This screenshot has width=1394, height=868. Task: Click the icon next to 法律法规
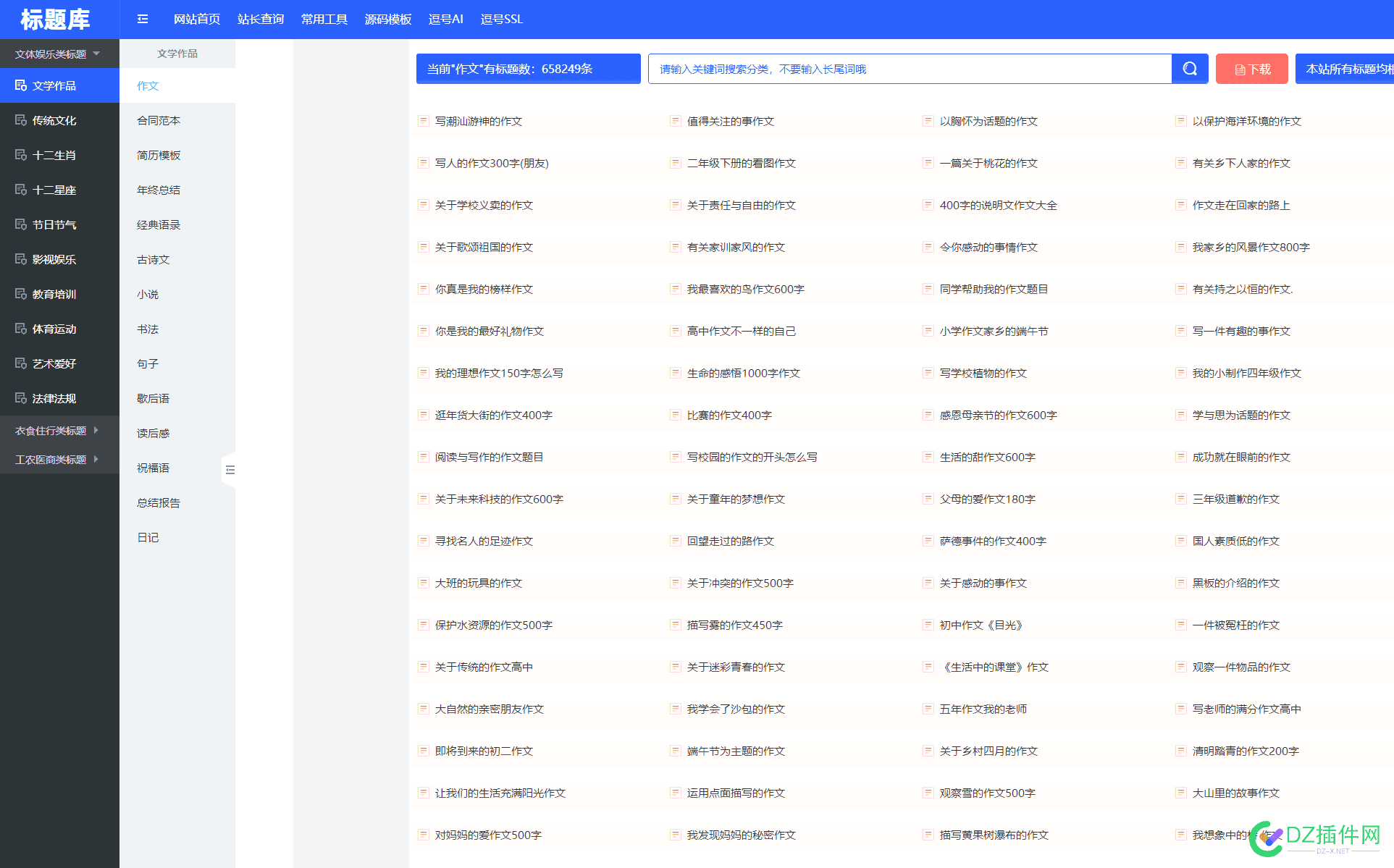coord(21,398)
